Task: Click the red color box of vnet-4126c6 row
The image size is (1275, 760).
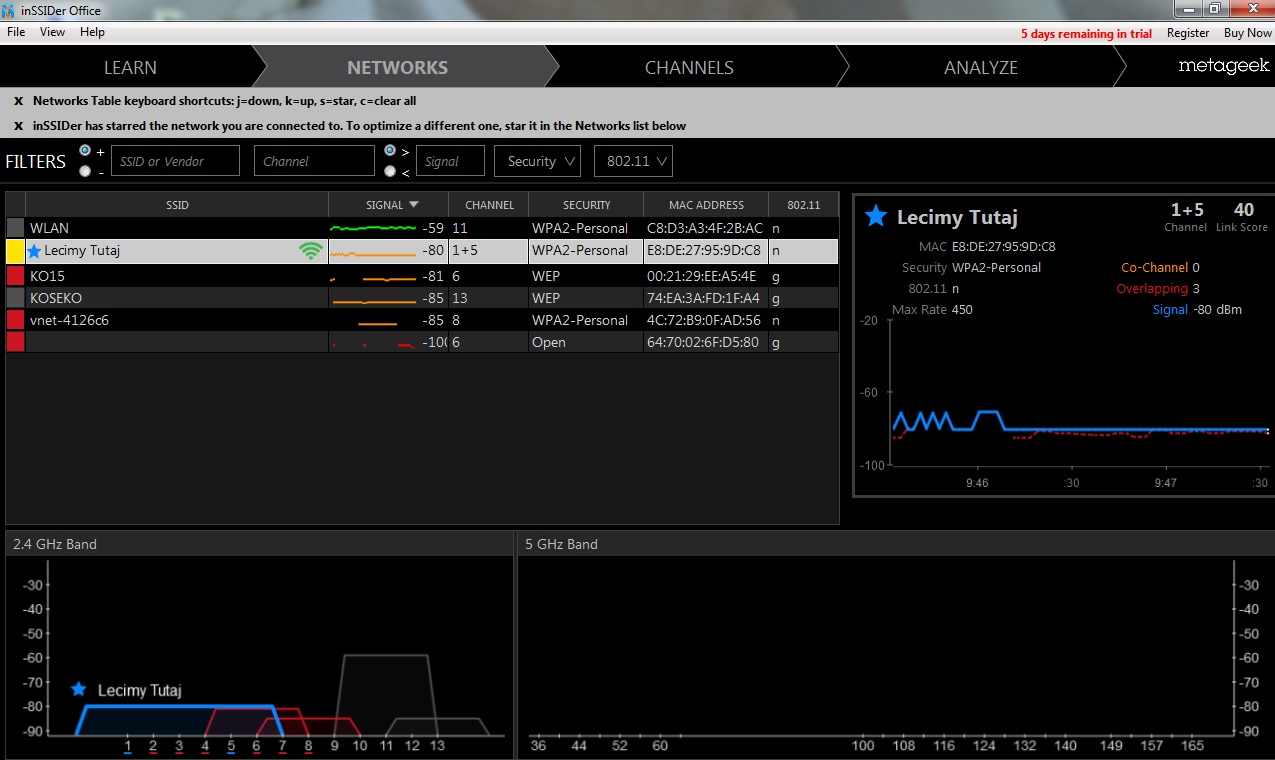Action: pyautogui.click(x=15, y=320)
